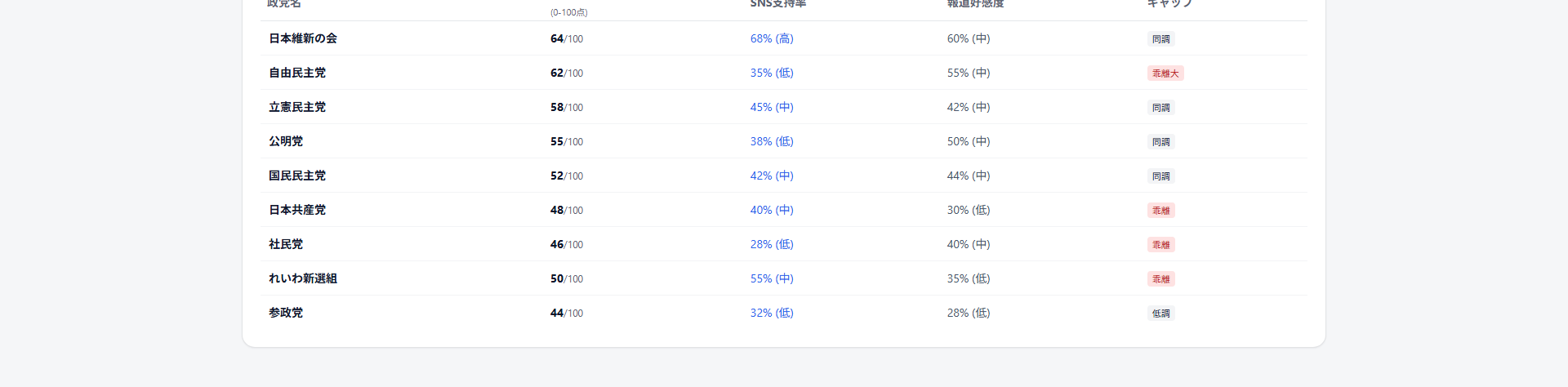Select the 日本維新の会 party name
Screen dimensions: 1568x387
(x=303, y=38)
